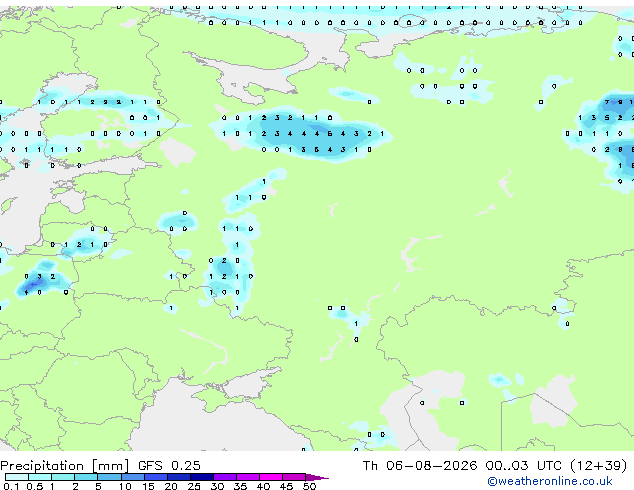Click the legend value '35'
The width and height of the screenshot is (634, 490).
[x=240, y=486]
